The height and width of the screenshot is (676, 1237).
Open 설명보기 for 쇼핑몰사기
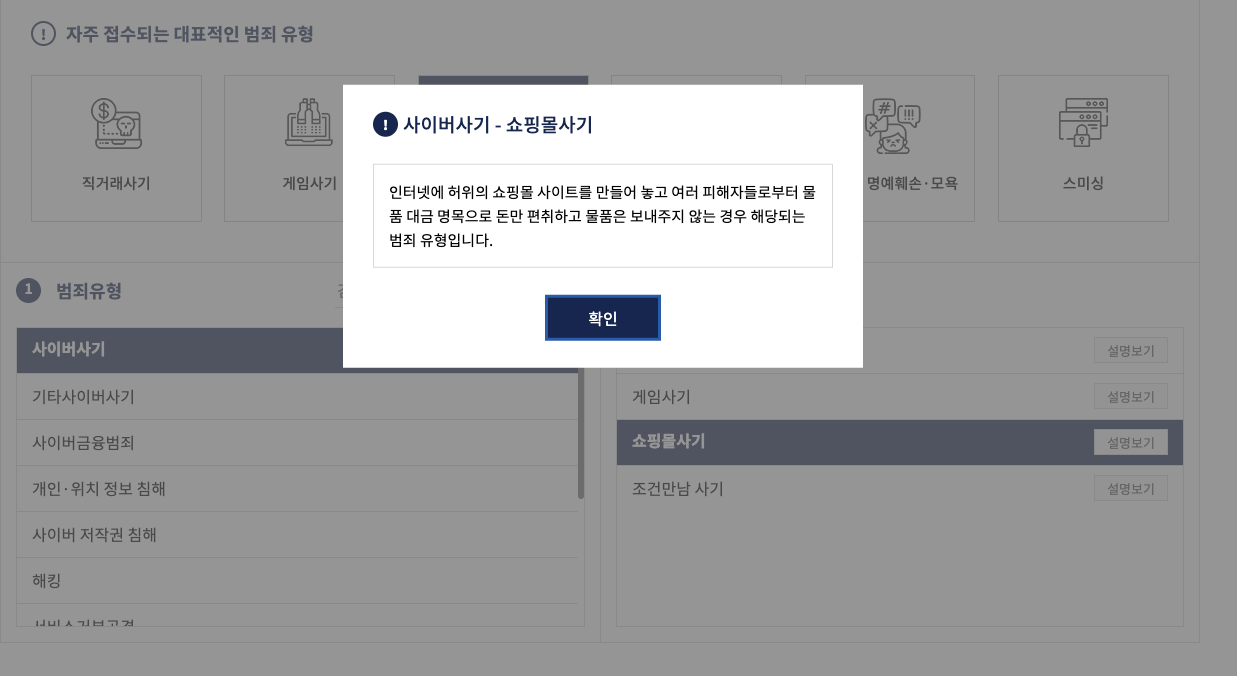[1130, 443]
